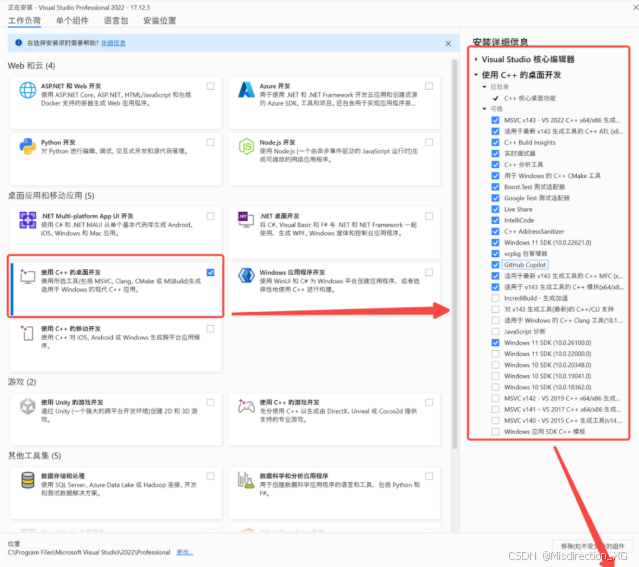Click the C++ game development gamepad icon
This screenshot has width=639, height=567.
pyautogui.click(x=246, y=406)
